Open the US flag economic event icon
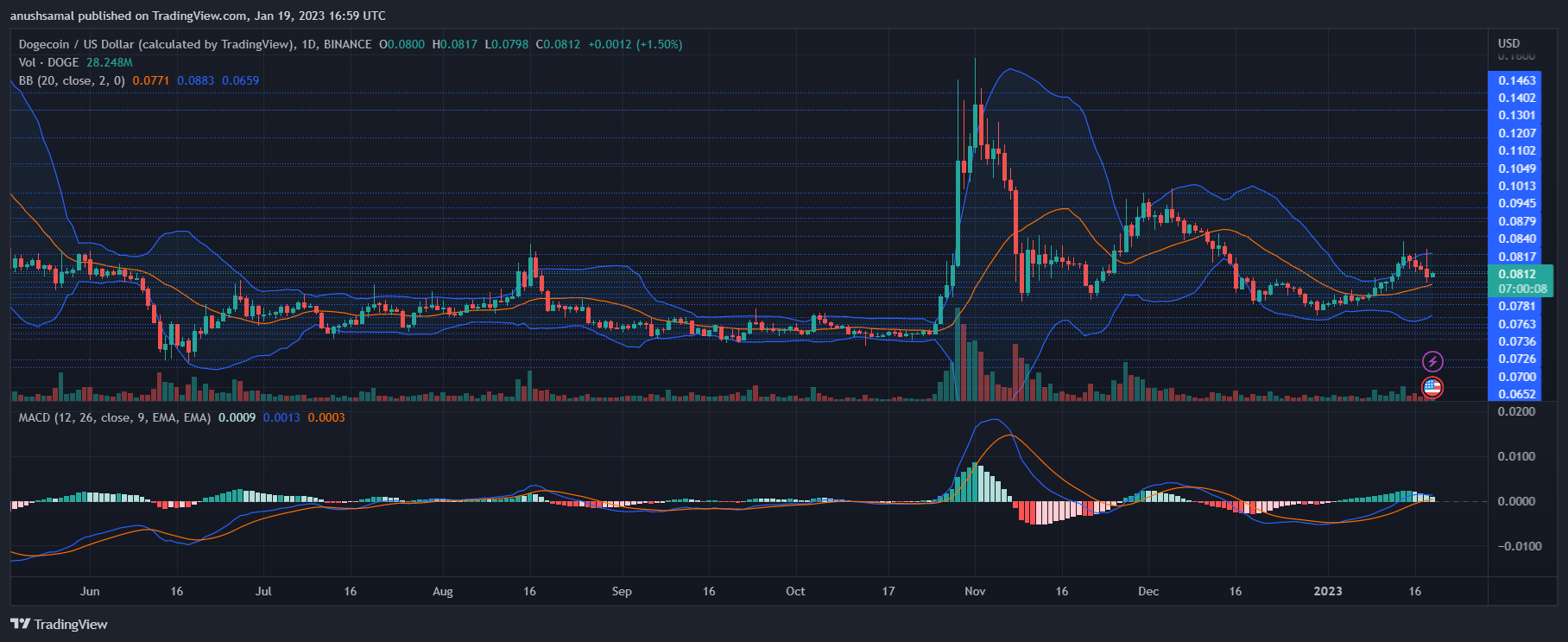1568x642 pixels. tap(1432, 387)
